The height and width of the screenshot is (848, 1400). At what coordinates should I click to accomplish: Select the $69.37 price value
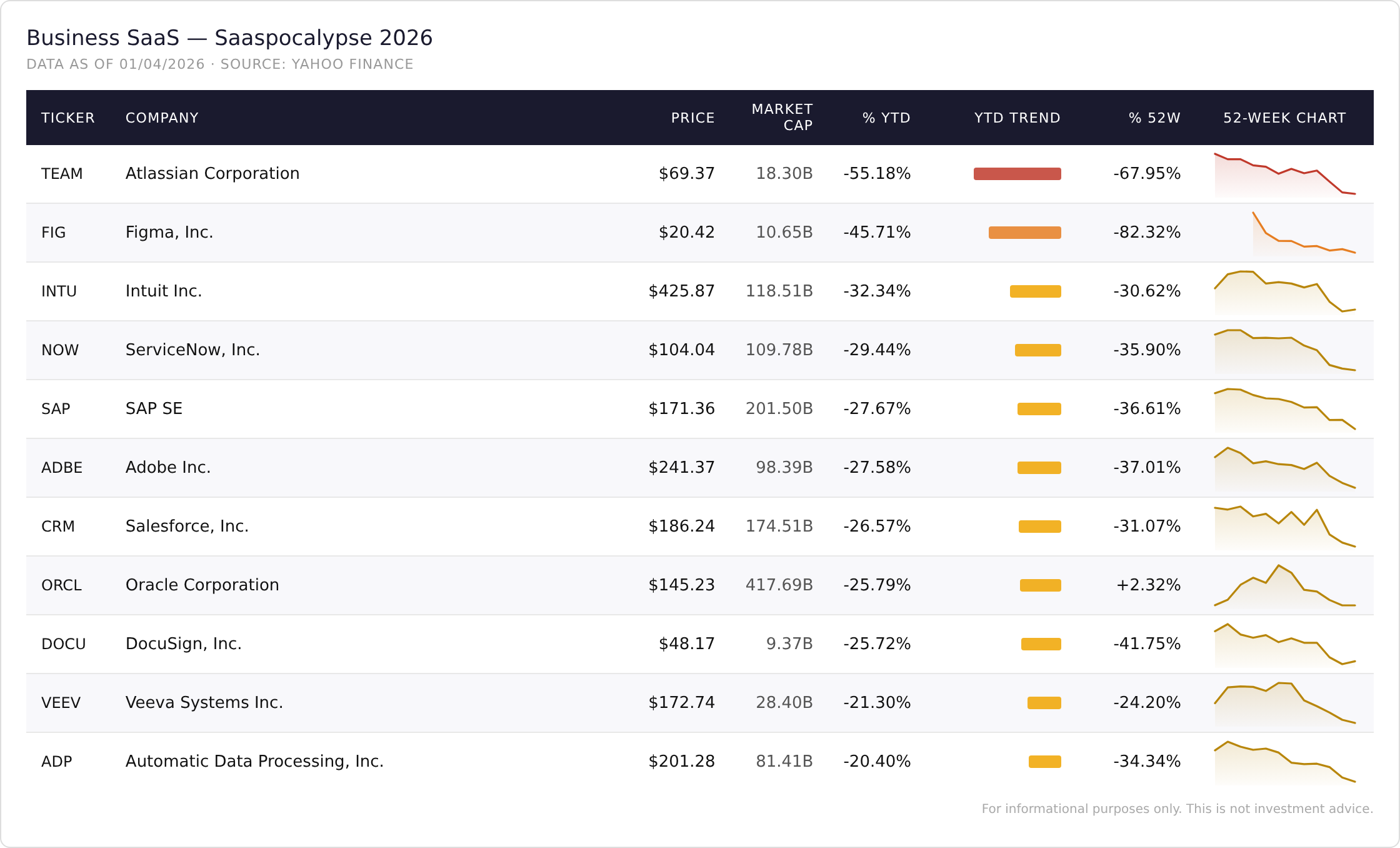(686, 173)
